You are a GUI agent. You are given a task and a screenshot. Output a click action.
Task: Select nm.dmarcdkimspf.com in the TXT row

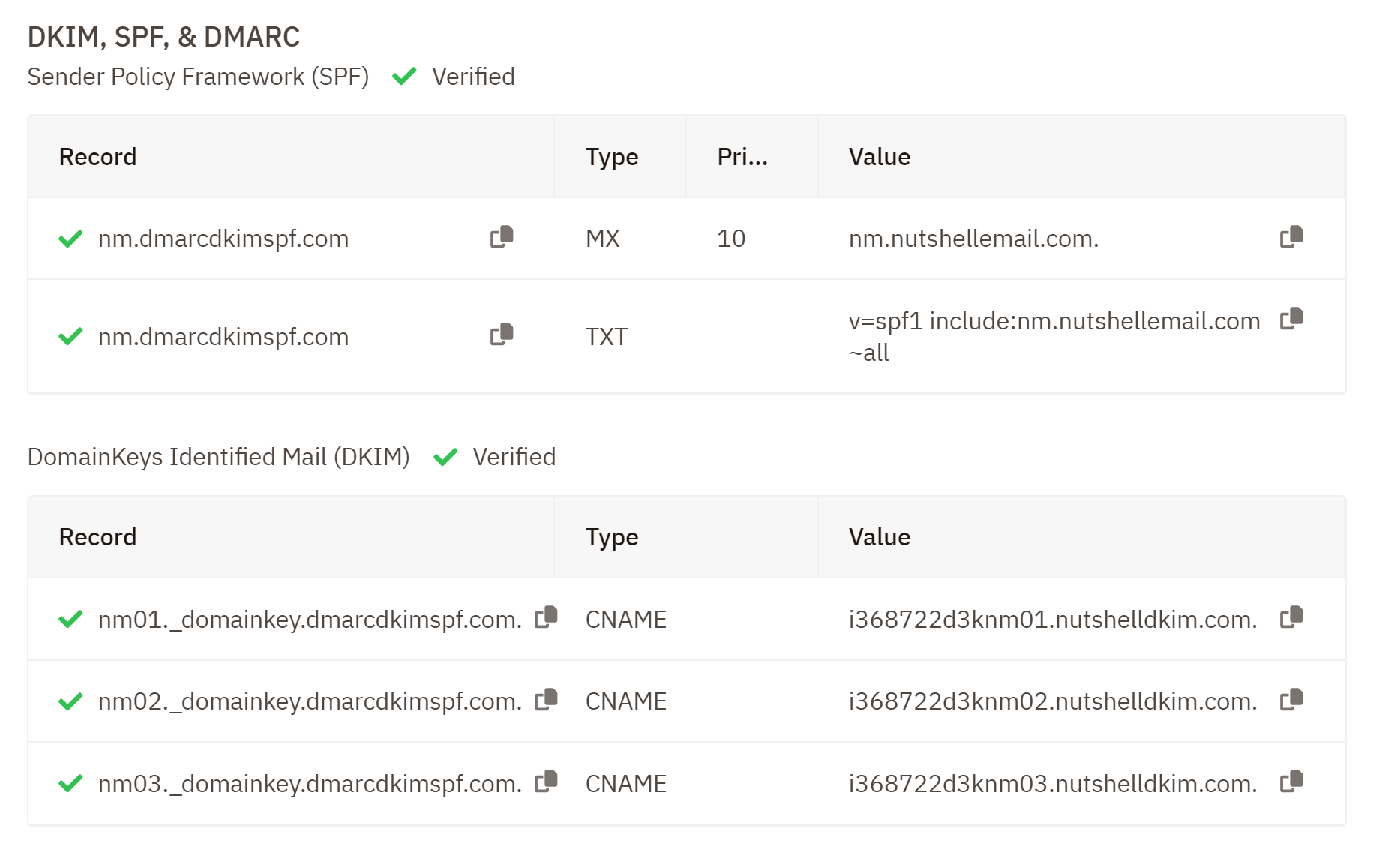(x=223, y=337)
